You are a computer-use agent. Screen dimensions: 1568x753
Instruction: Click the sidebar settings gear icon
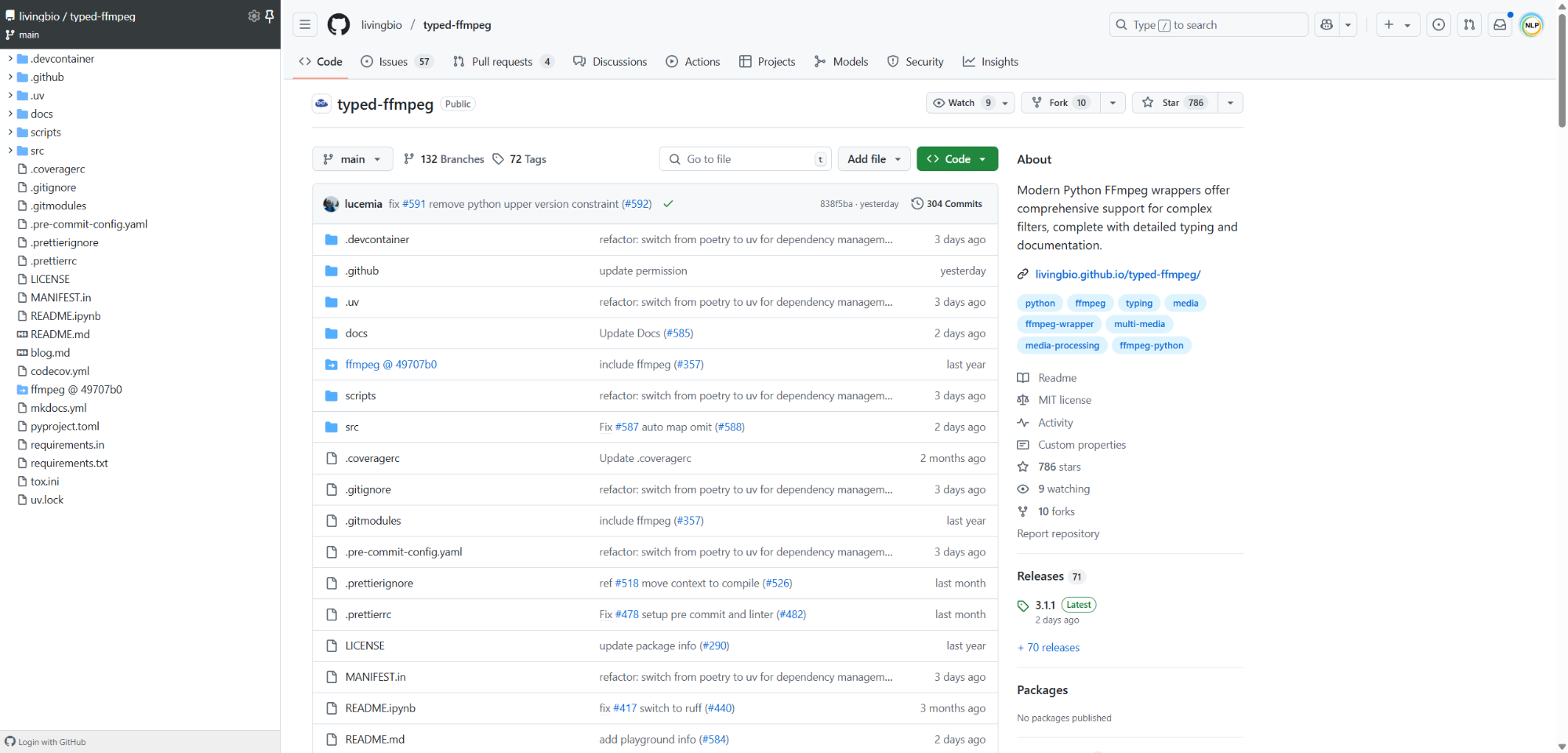[253, 16]
